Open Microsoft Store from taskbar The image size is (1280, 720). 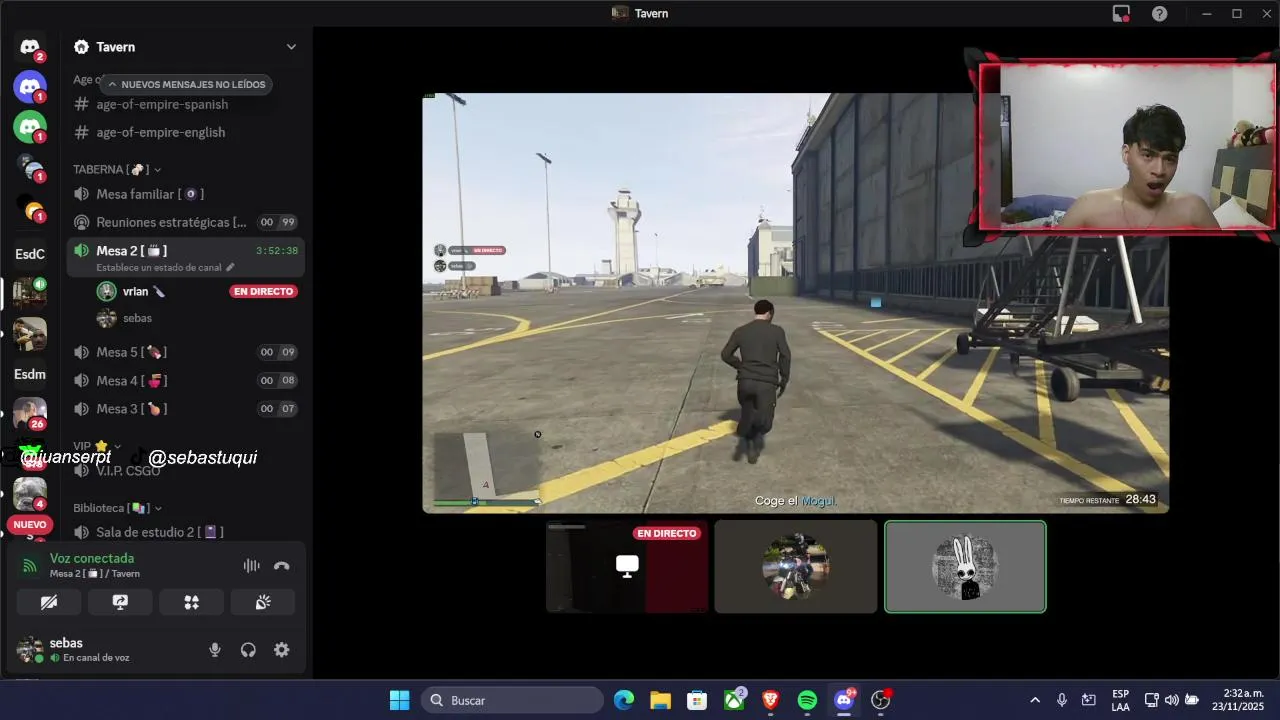pos(697,700)
